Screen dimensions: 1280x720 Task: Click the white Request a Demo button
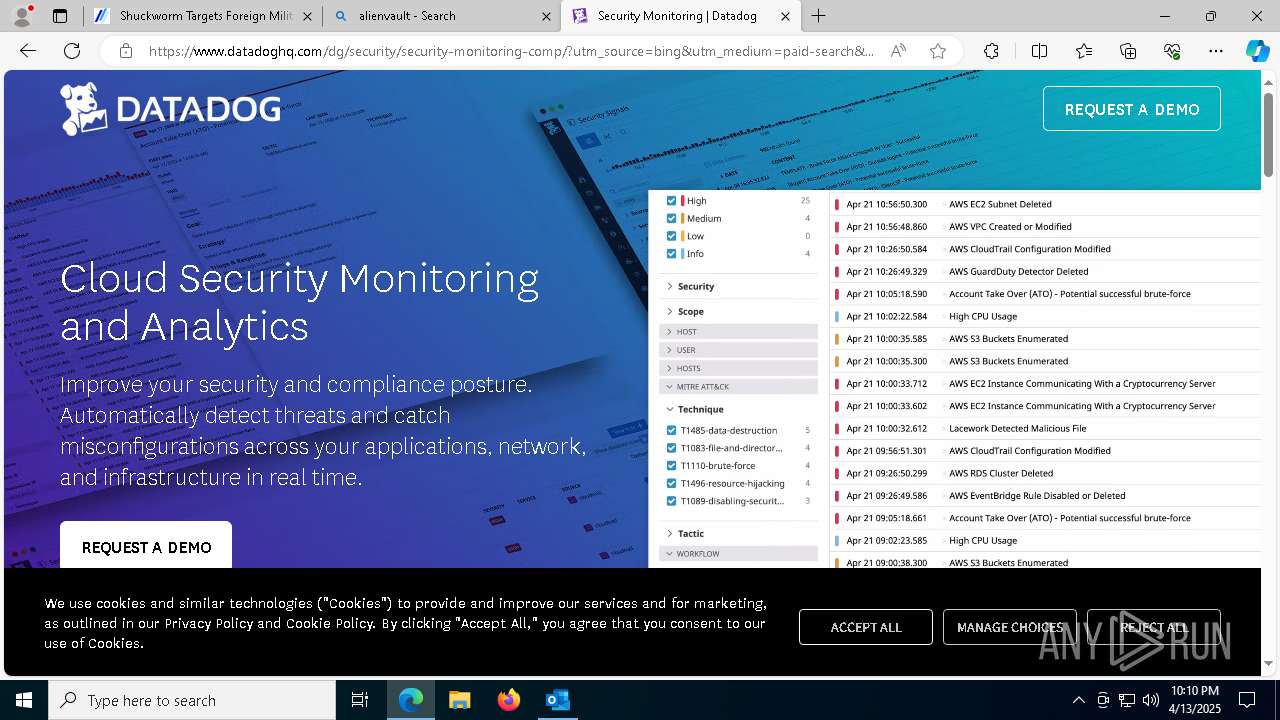coord(146,546)
